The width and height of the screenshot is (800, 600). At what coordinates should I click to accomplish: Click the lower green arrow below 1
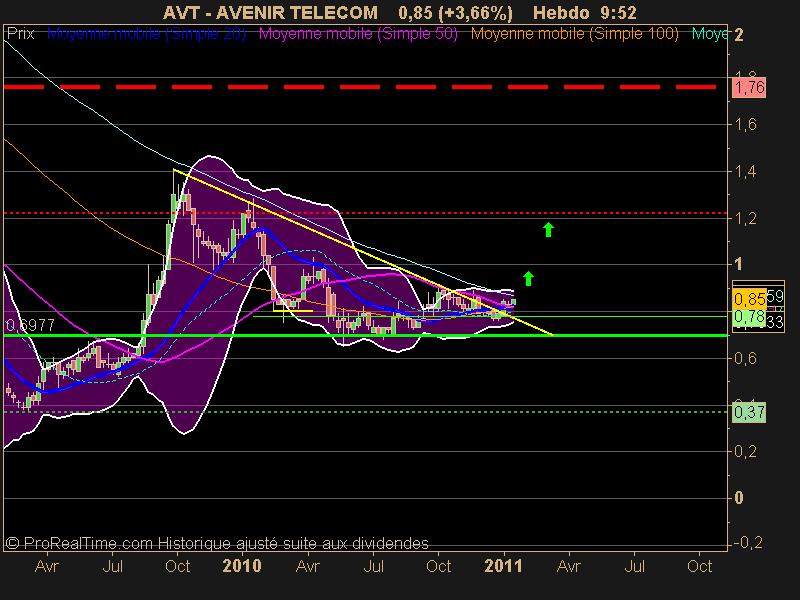[528, 278]
